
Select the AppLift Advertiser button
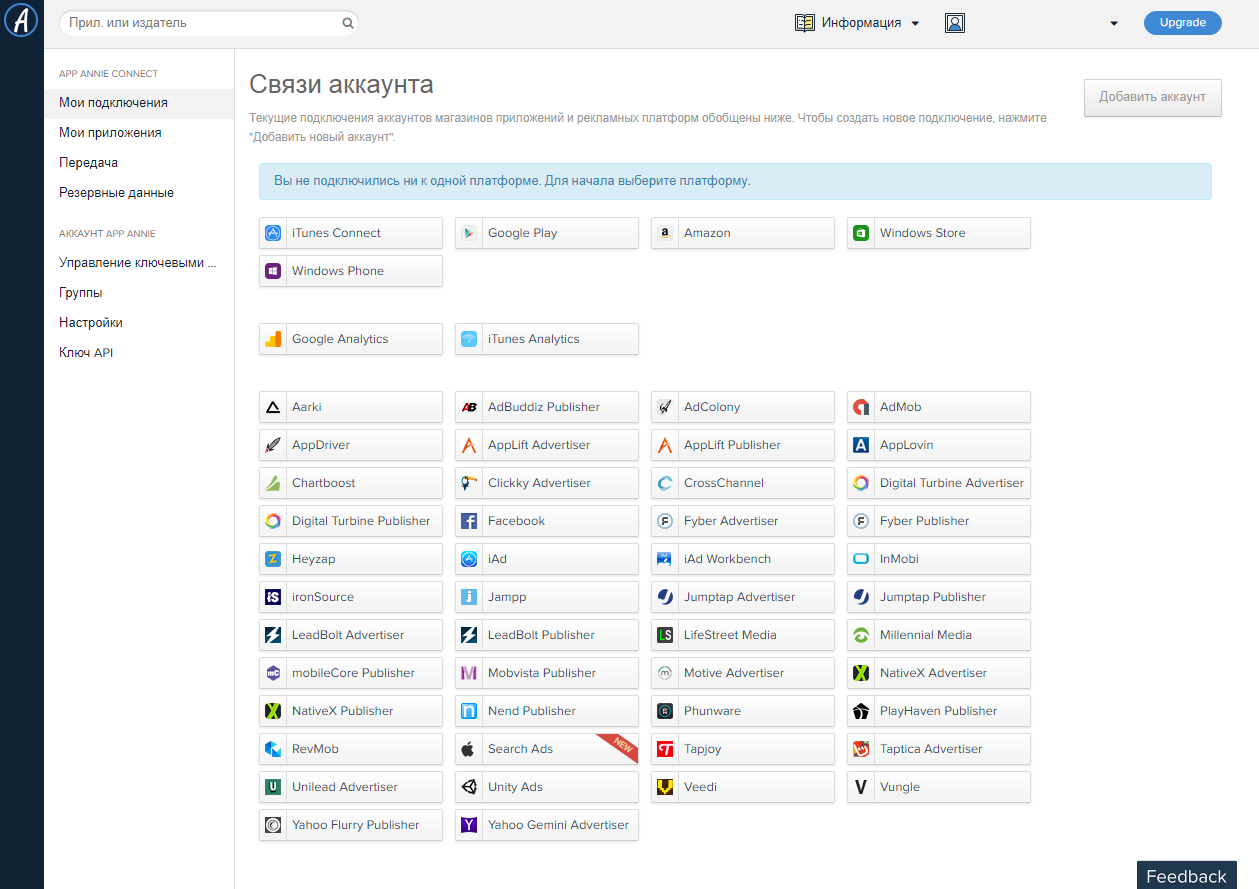546,445
